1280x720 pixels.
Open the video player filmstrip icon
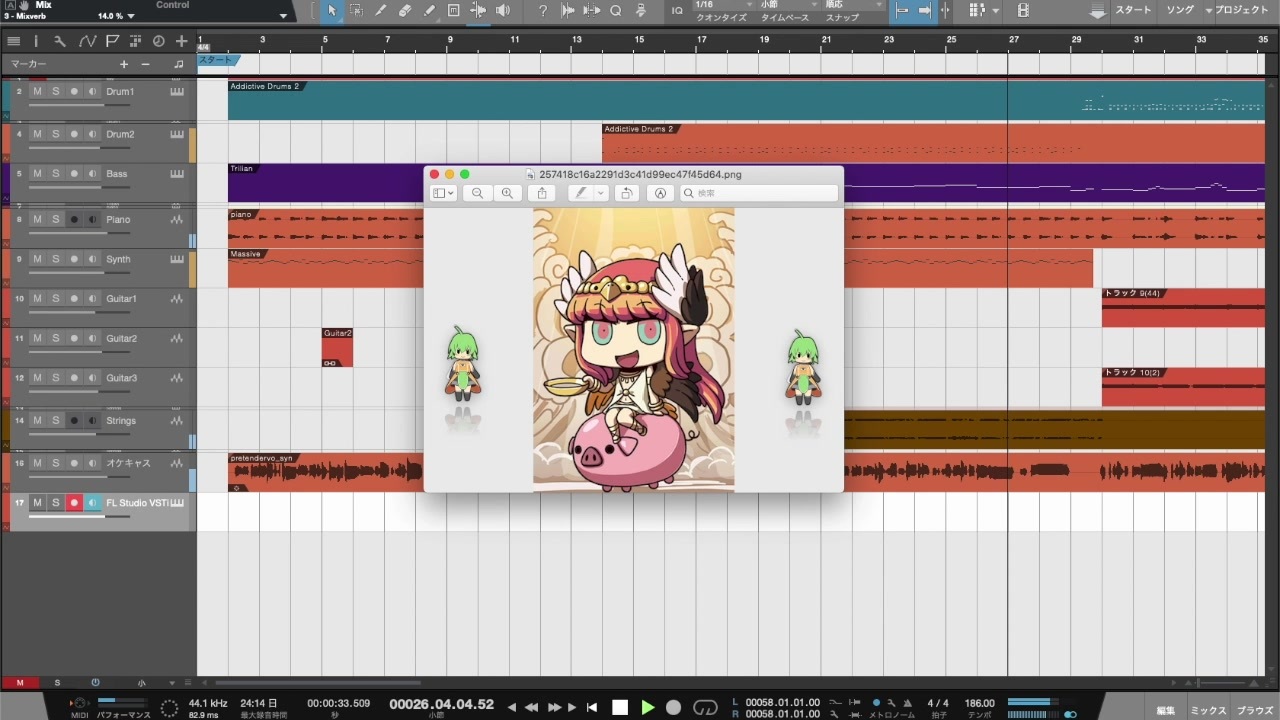[1023, 11]
